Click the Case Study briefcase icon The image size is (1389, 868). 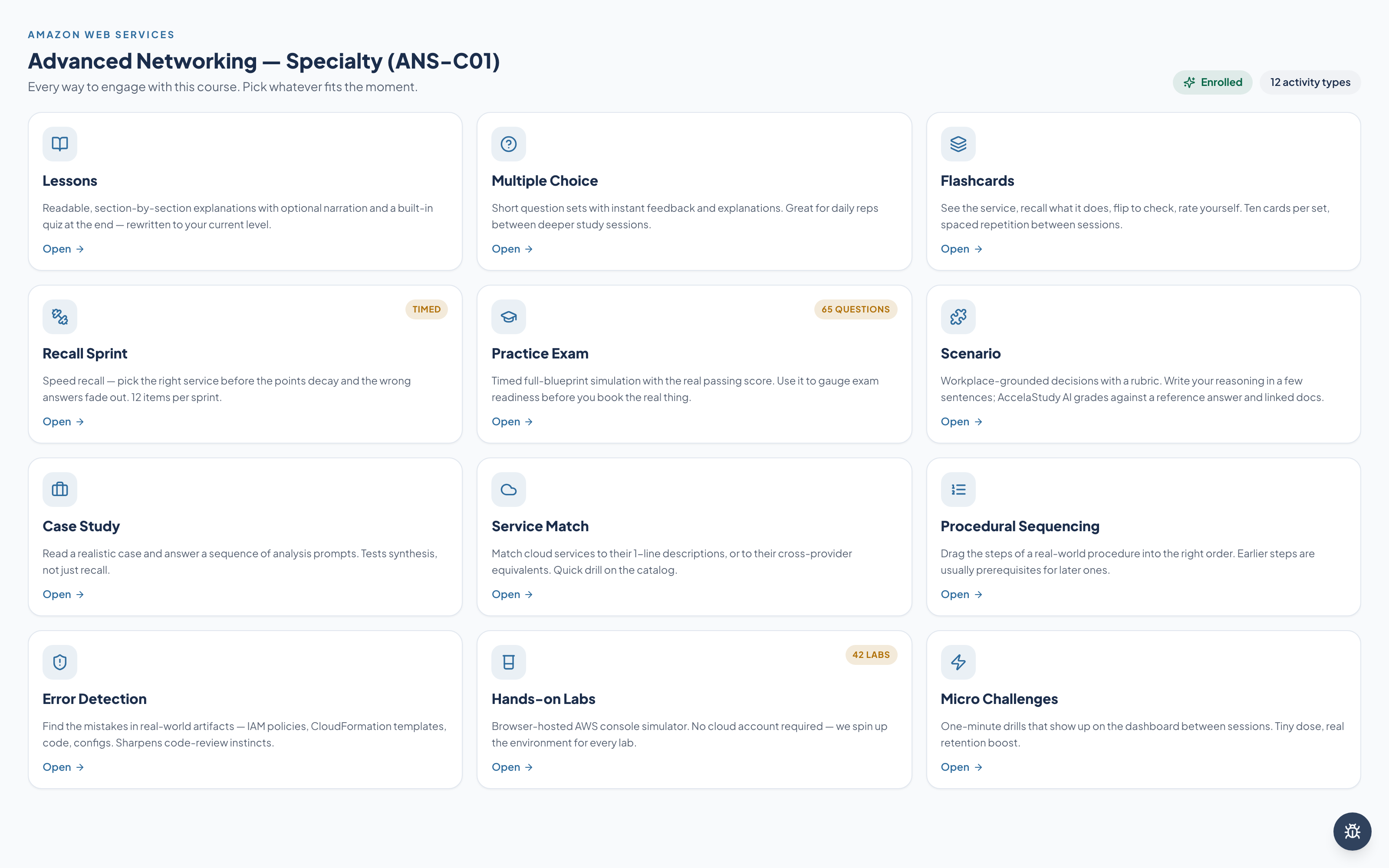(x=60, y=489)
